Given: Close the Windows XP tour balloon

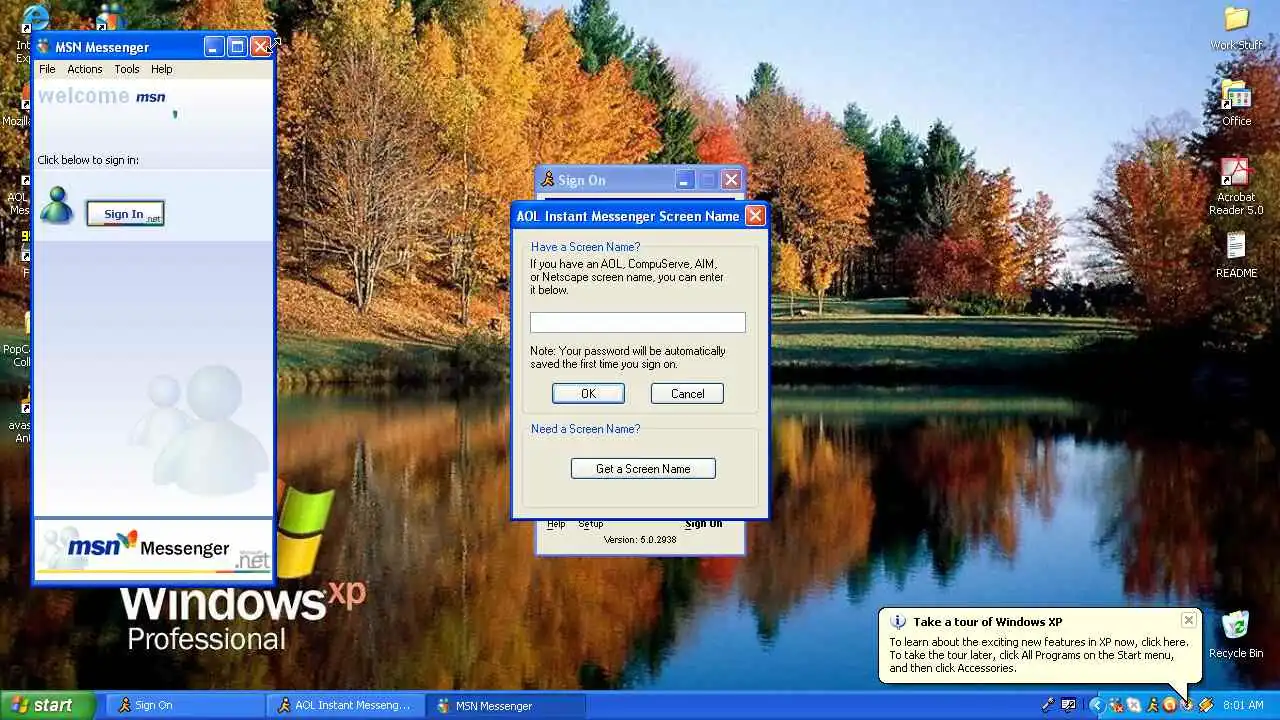Looking at the screenshot, I should 1188,620.
